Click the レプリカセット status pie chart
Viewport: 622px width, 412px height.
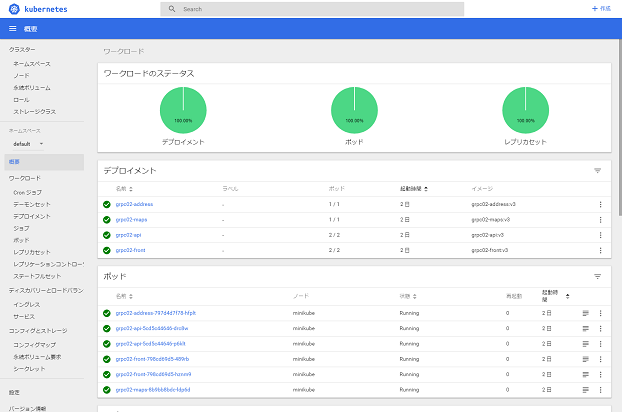[x=526, y=110]
